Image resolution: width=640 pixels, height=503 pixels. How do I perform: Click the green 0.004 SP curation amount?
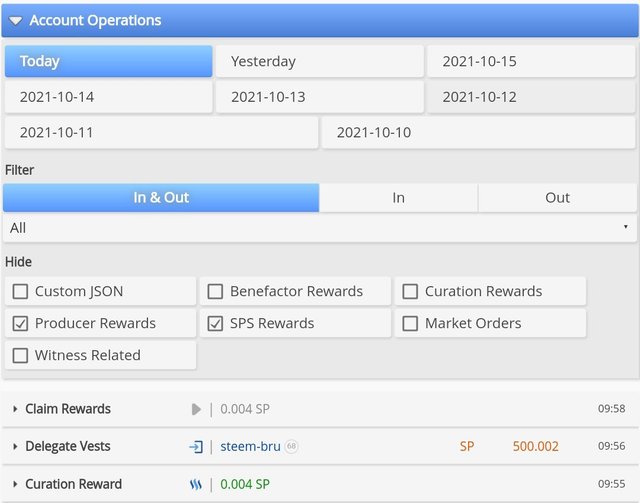pyautogui.click(x=245, y=484)
